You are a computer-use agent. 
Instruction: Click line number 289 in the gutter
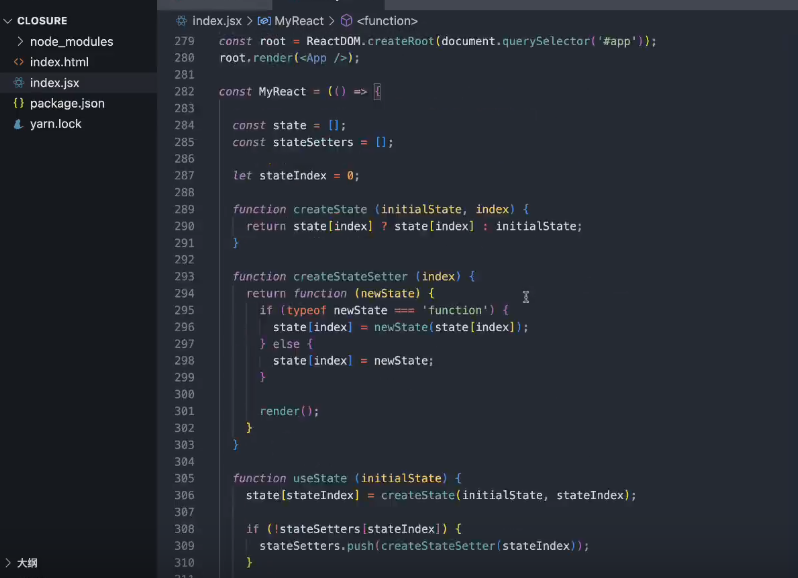click(x=184, y=209)
